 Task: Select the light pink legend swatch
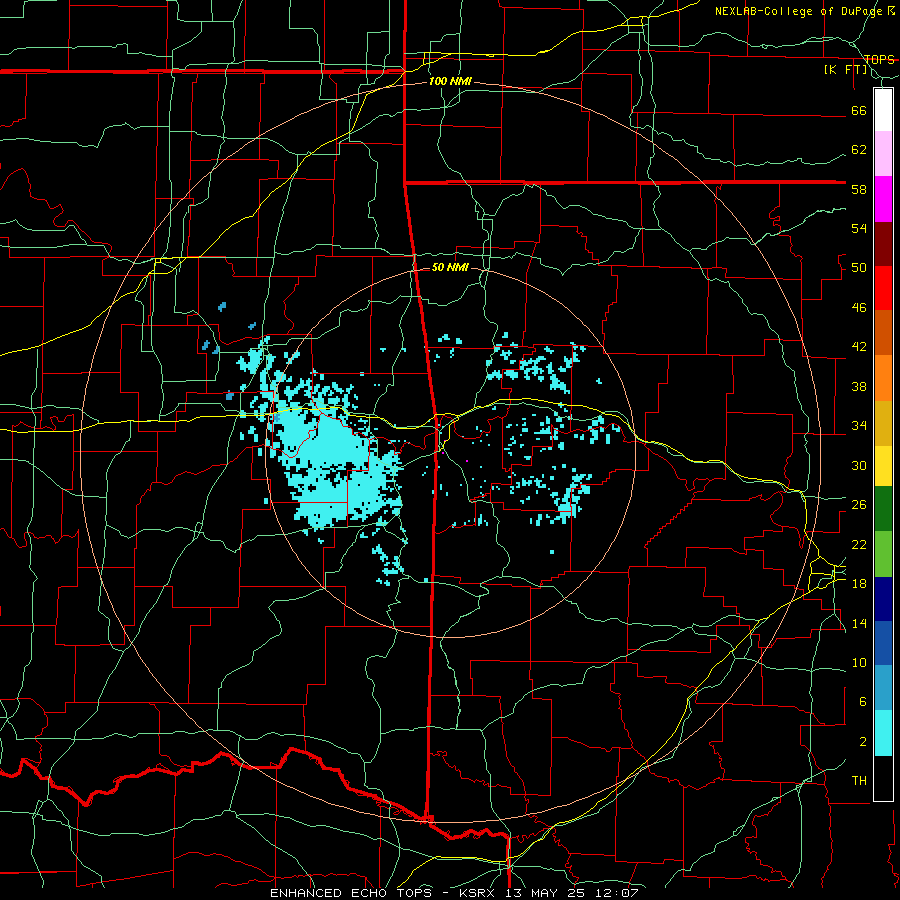coord(883,154)
